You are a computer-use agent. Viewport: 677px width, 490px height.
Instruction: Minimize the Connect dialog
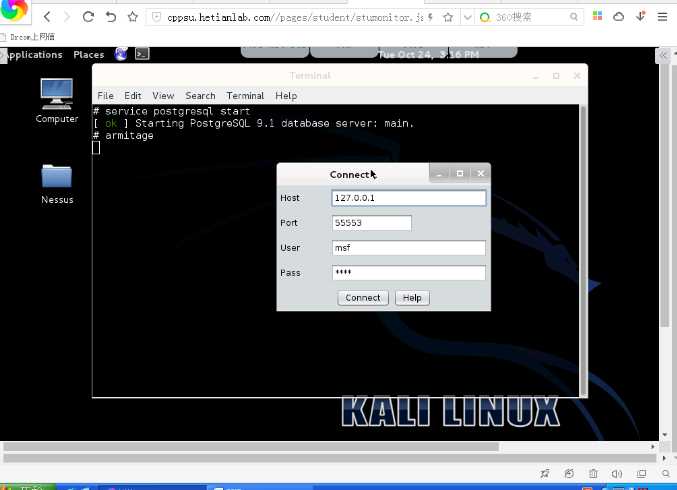point(440,174)
